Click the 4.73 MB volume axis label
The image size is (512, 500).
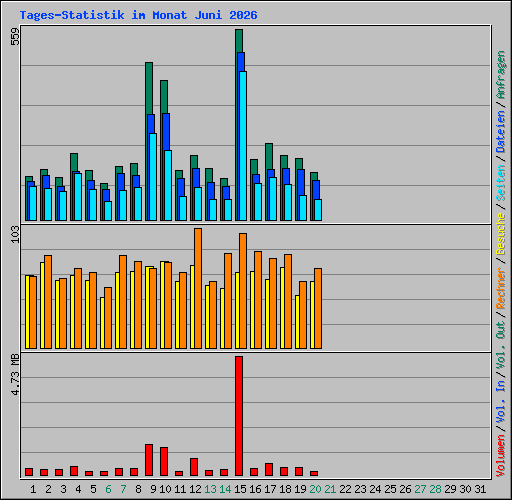point(15,375)
